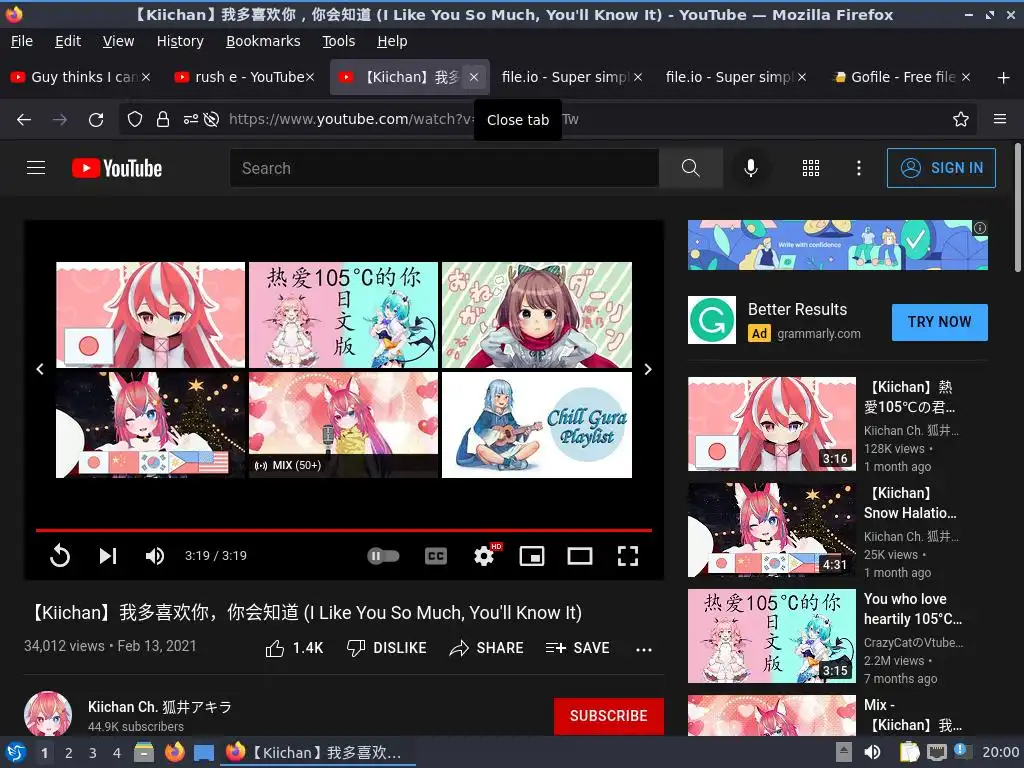Switch to theater mode icon
This screenshot has width=1024, height=768.
[580, 556]
